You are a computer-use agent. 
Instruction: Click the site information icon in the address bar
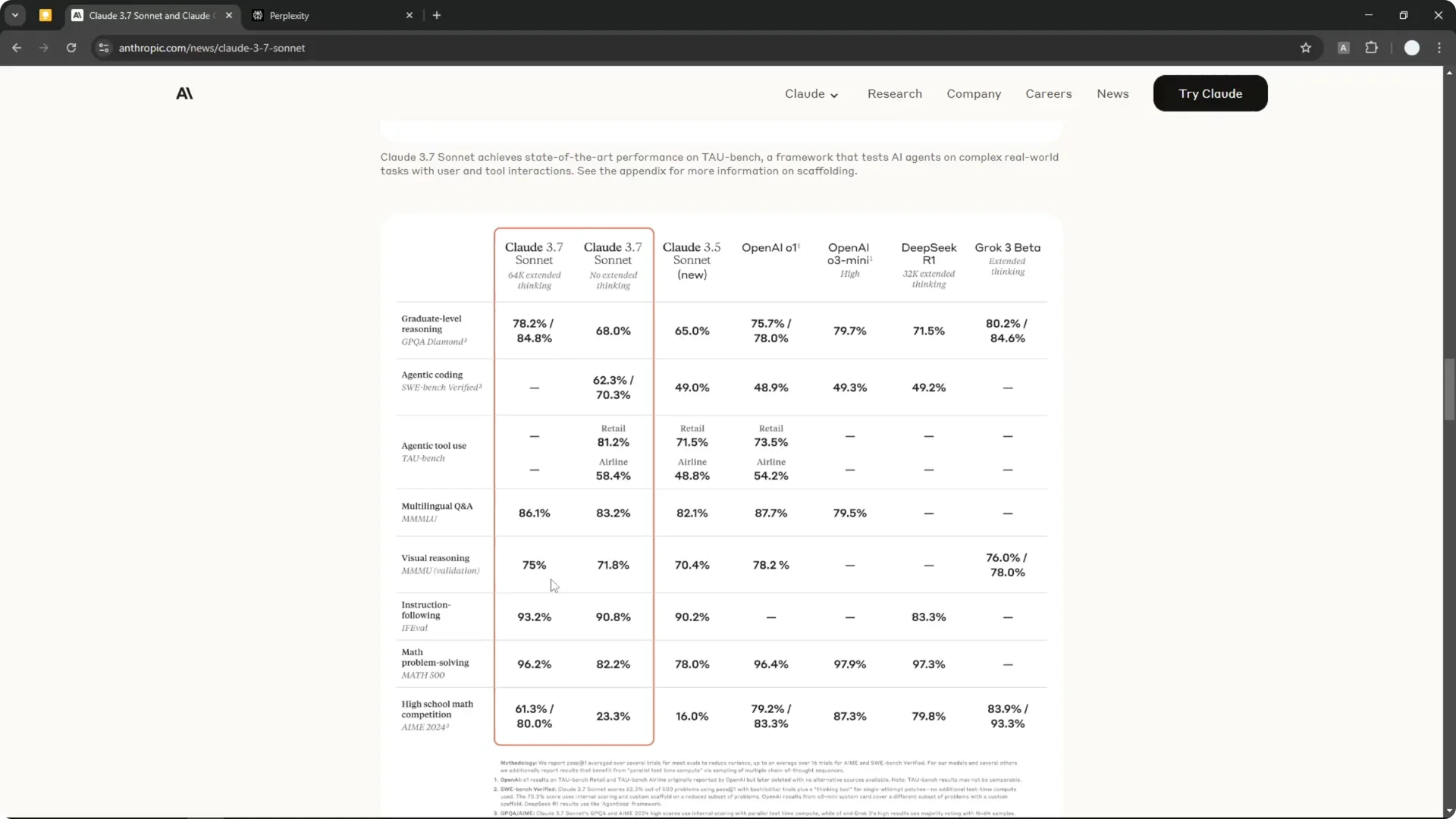(x=103, y=47)
